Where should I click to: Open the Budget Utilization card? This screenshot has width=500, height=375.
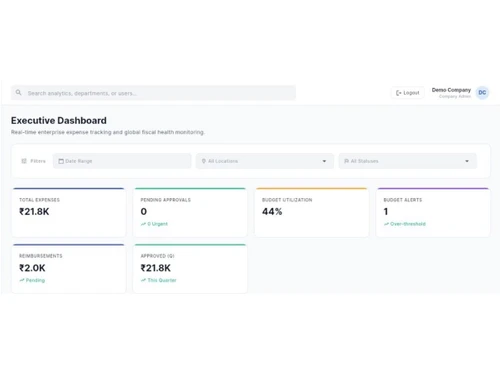(x=311, y=212)
